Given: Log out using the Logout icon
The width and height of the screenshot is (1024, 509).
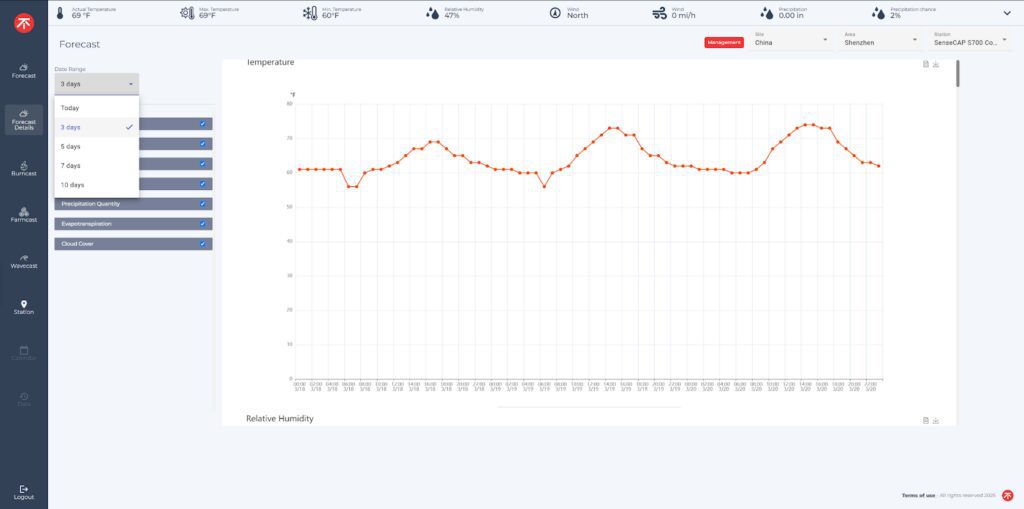Looking at the screenshot, I should [x=24, y=491].
